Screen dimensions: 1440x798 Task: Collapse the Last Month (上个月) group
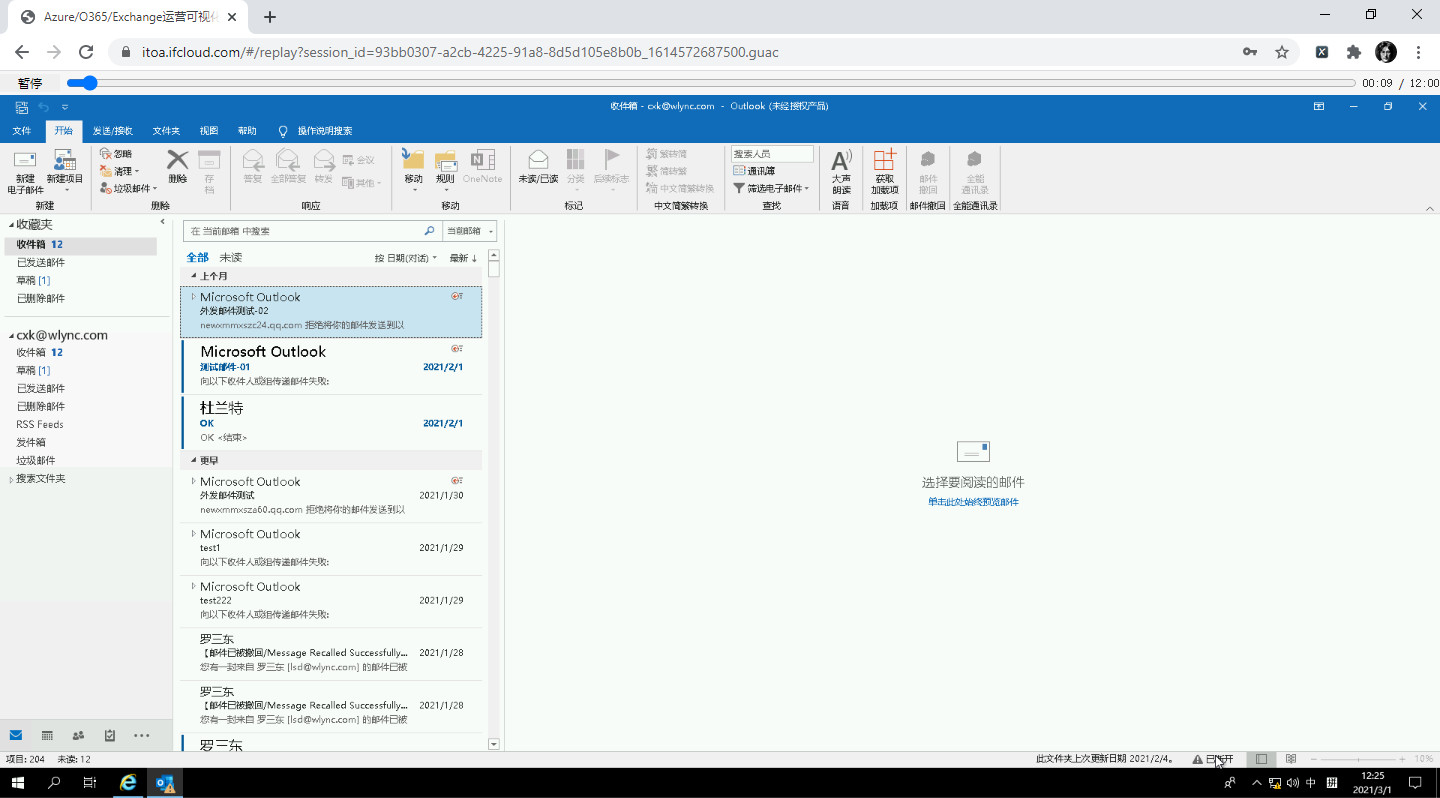click(x=194, y=276)
